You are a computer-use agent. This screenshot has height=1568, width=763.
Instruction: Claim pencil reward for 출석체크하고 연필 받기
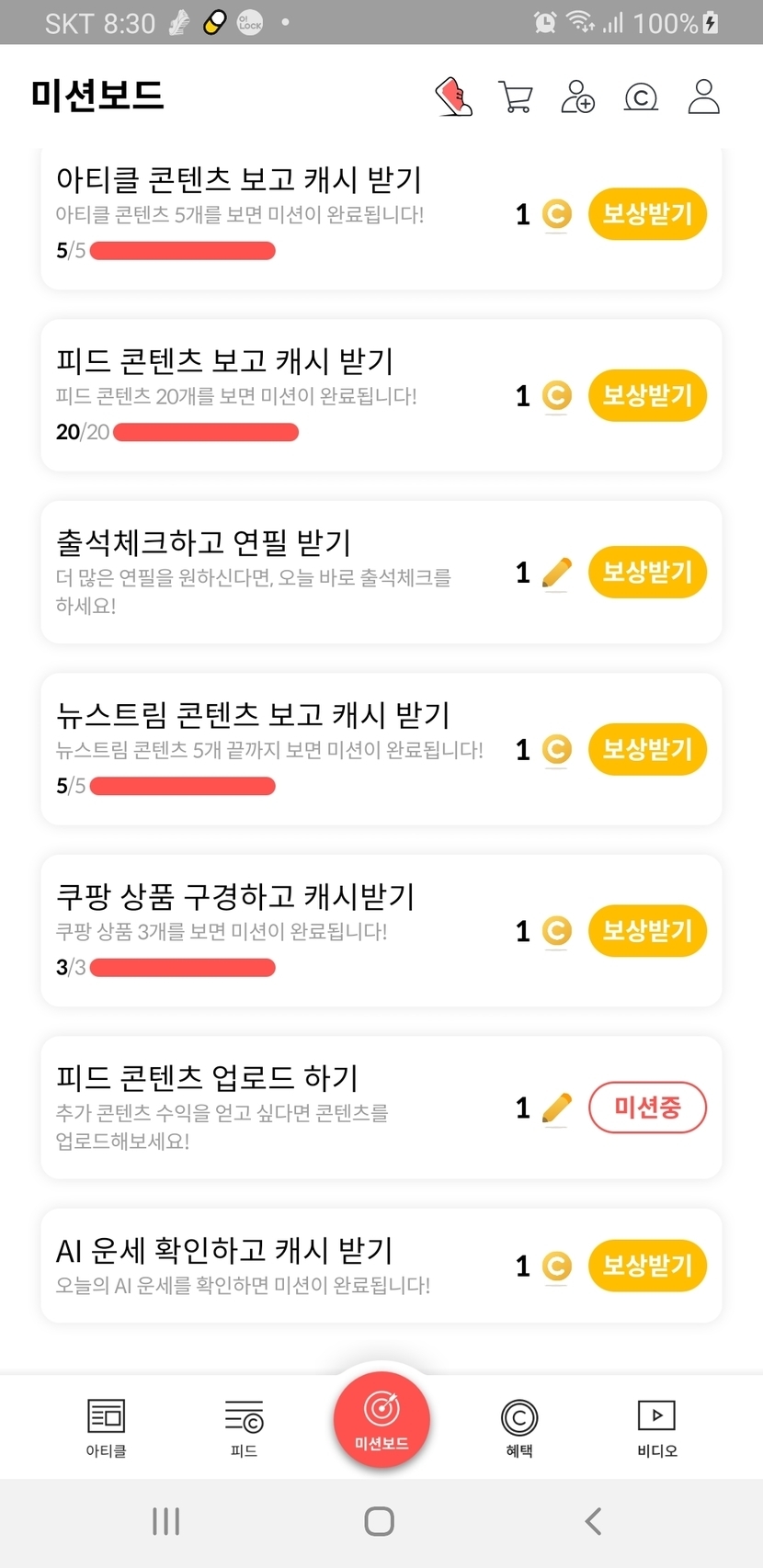coord(647,573)
